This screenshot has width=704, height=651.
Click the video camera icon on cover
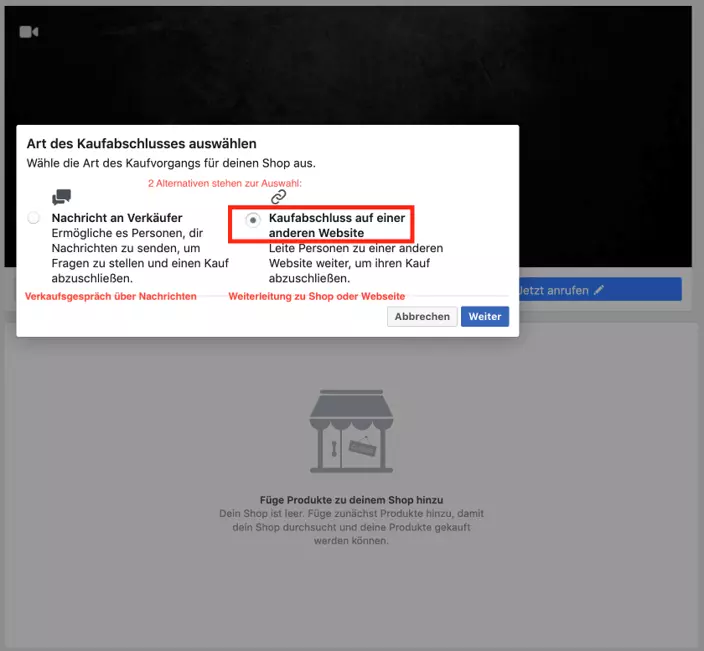[29, 32]
